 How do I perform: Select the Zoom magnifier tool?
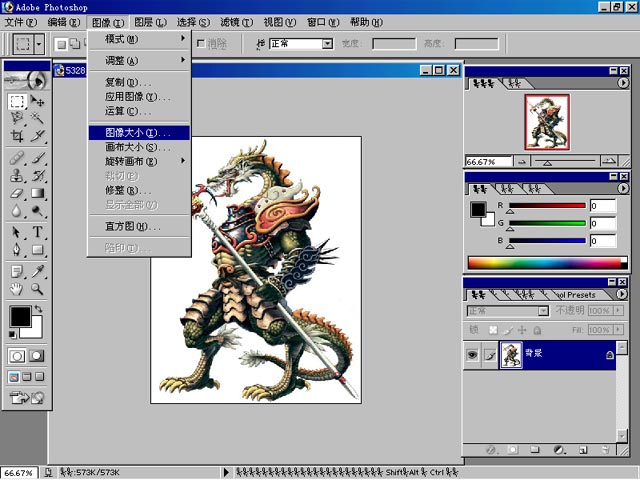[x=37, y=289]
